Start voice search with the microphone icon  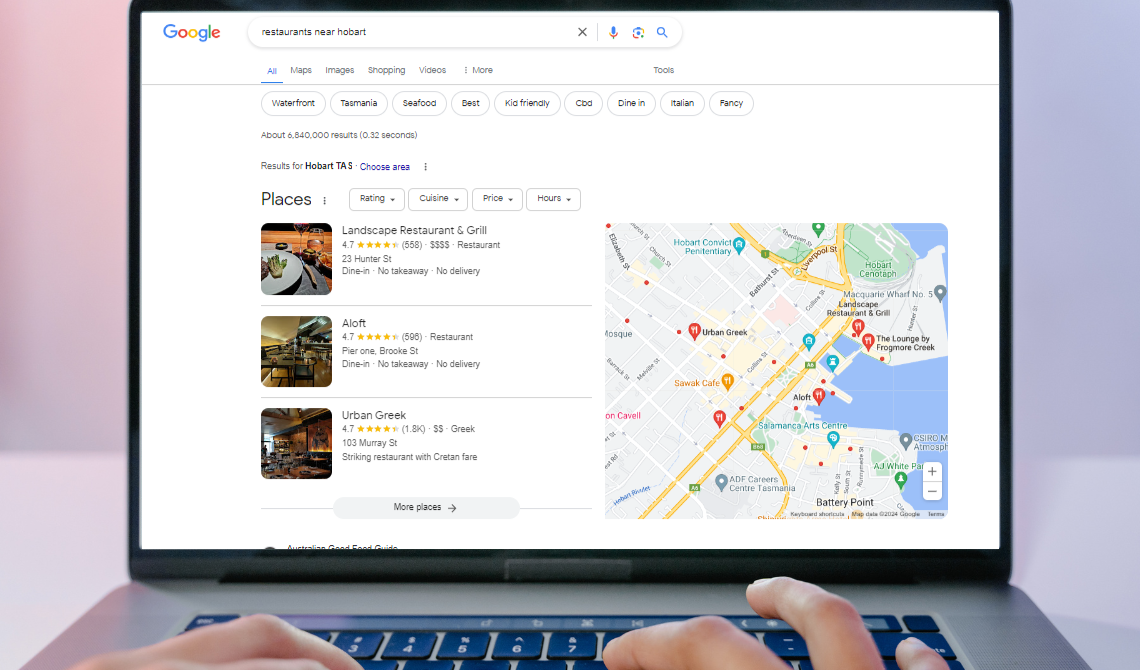tap(613, 32)
